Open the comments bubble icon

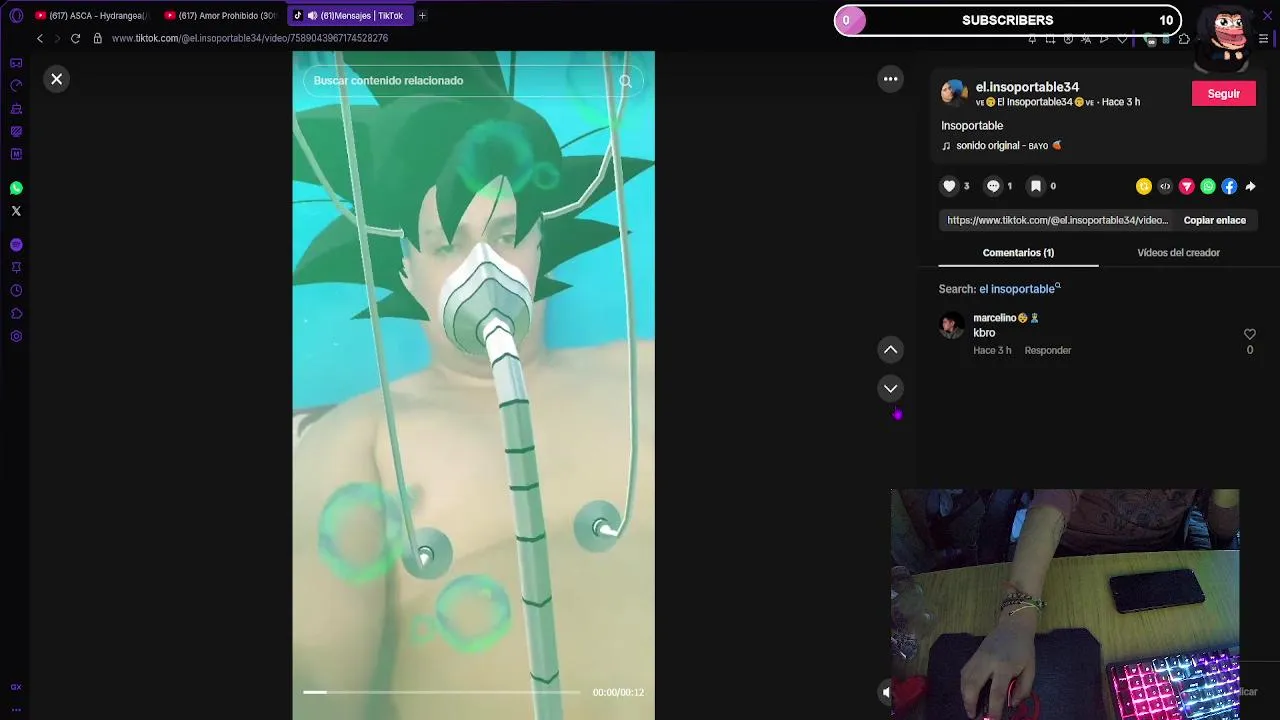pos(993,186)
